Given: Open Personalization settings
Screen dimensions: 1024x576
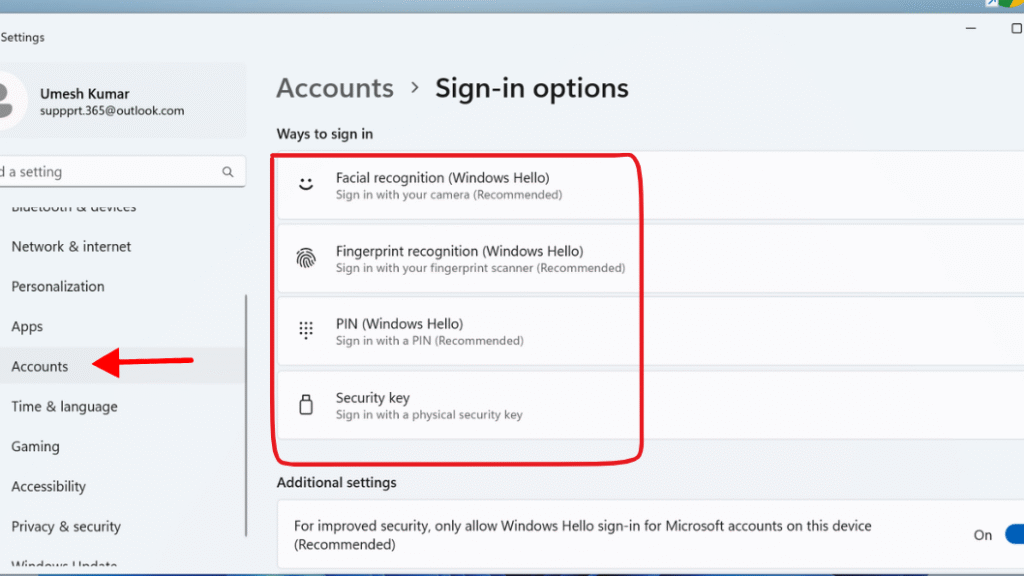Looking at the screenshot, I should point(57,286).
